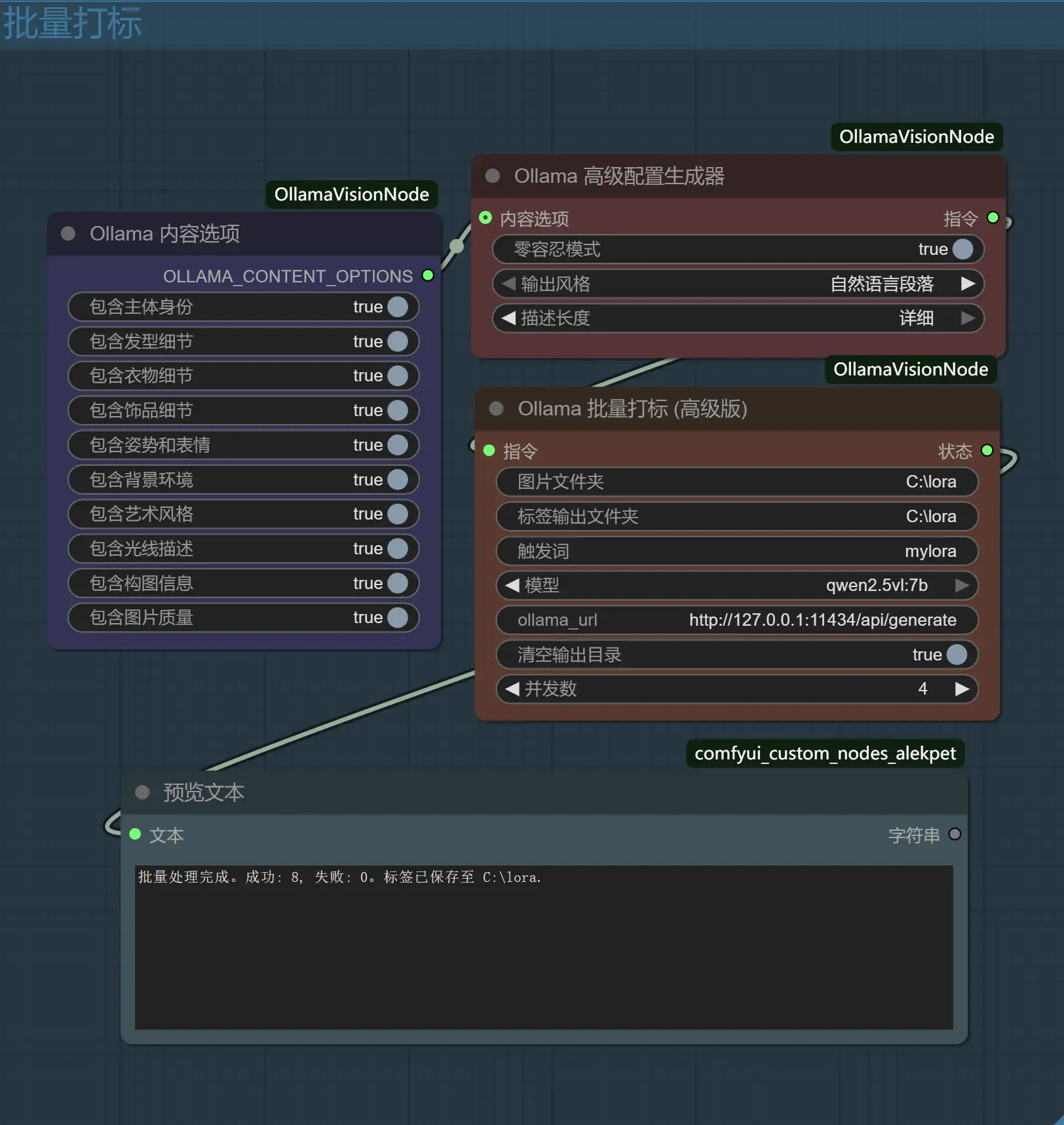1064x1125 pixels.
Task: Select next 描述长度 option with right arrow
Action: [x=968, y=318]
